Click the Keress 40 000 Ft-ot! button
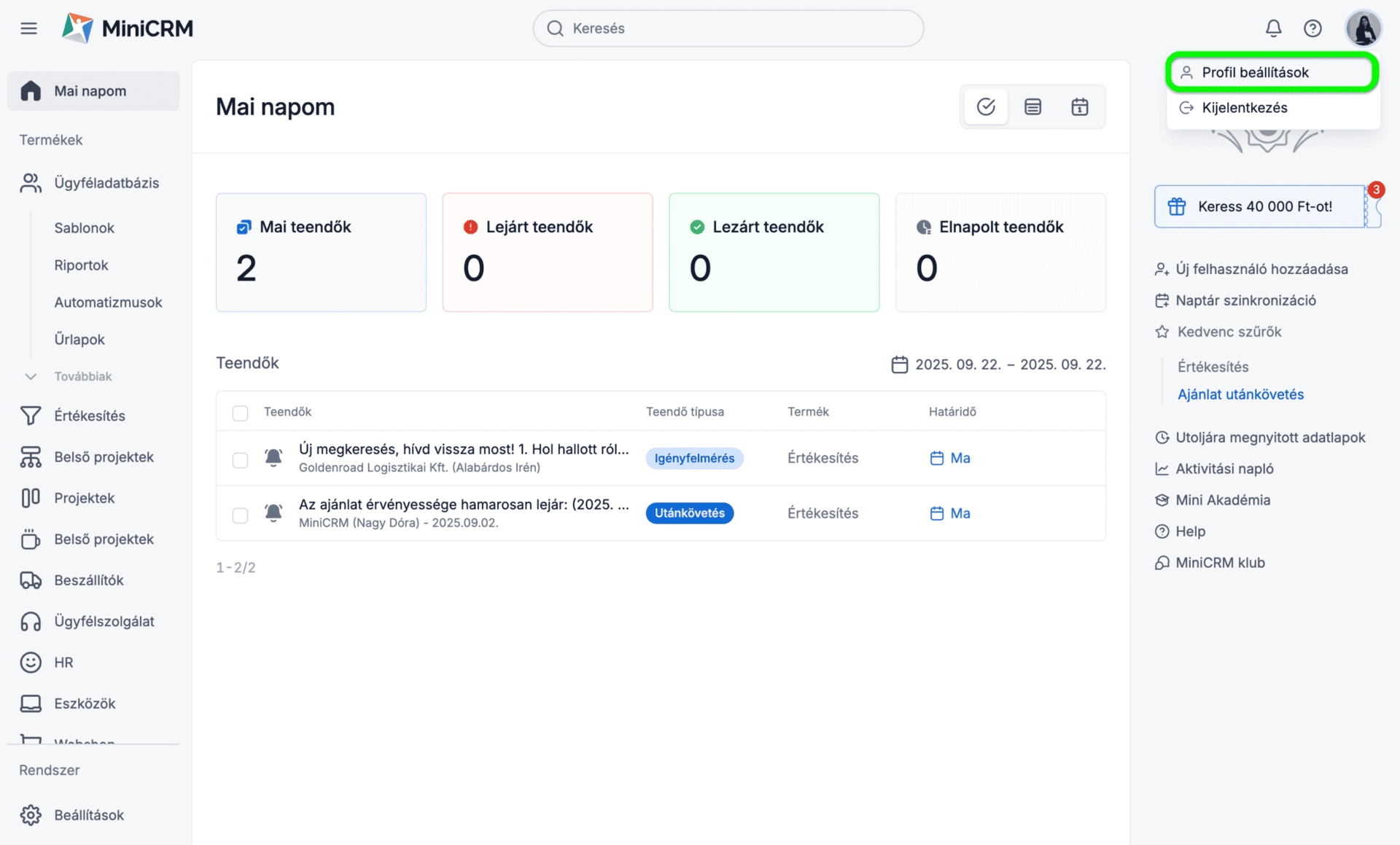The width and height of the screenshot is (1400, 845). point(1259,206)
